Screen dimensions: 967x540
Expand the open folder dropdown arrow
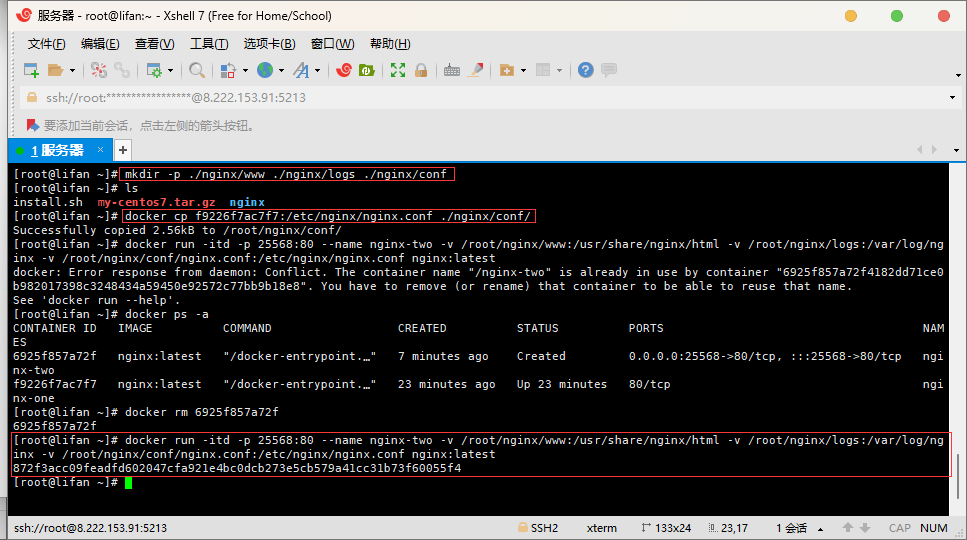(x=72, y=70)
